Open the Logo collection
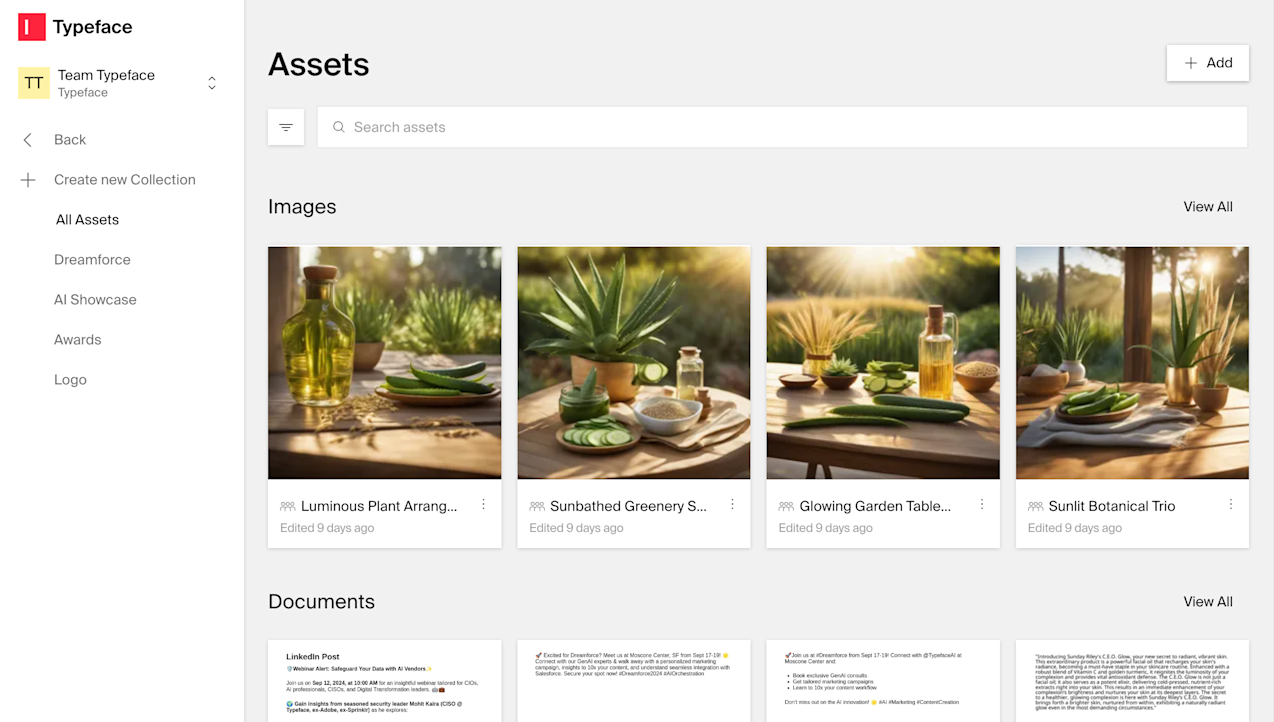This screenshot has height=722, width=1274. [x=70, y=380]
